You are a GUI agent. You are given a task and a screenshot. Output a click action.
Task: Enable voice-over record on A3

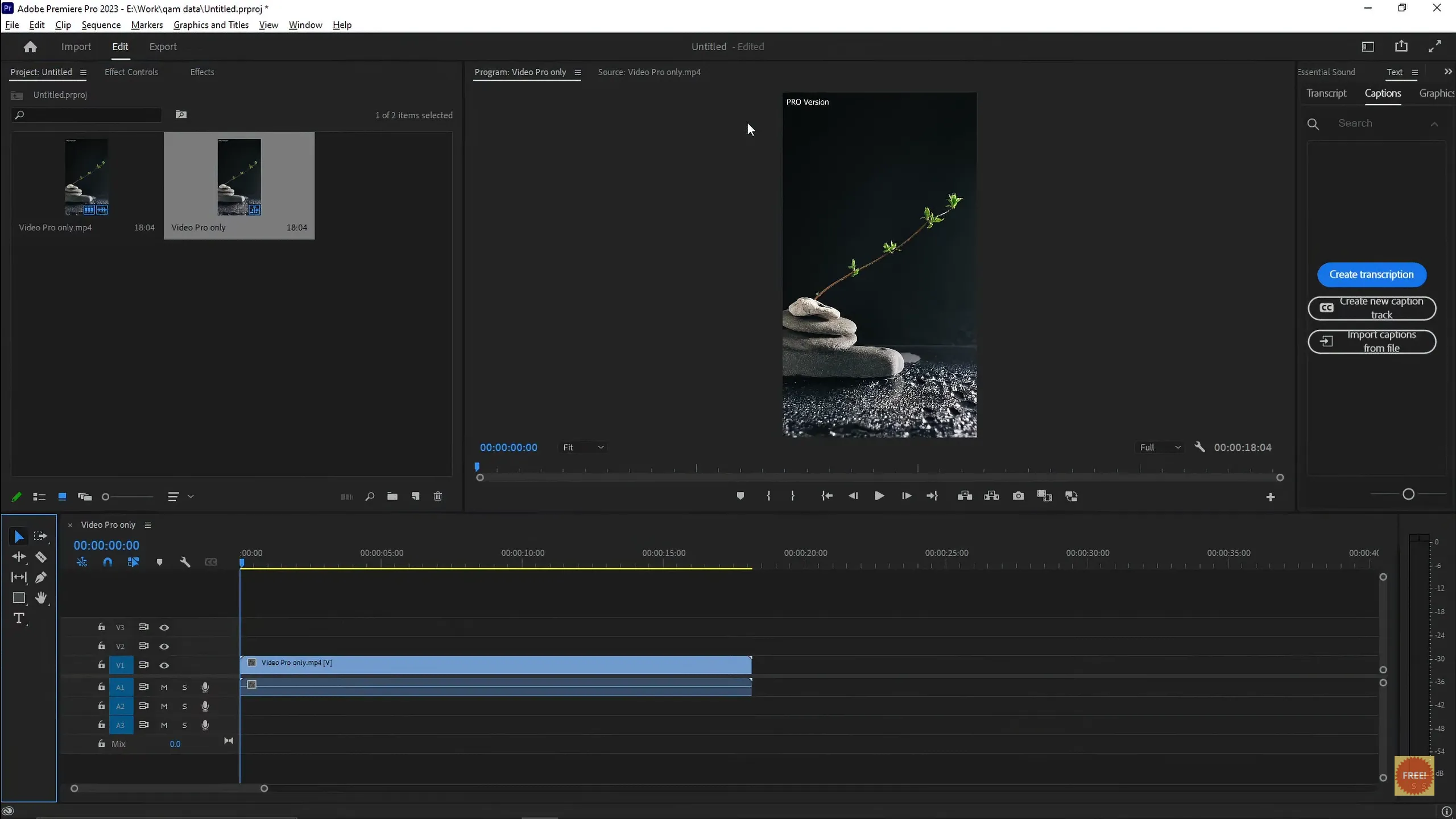point(205,725)
